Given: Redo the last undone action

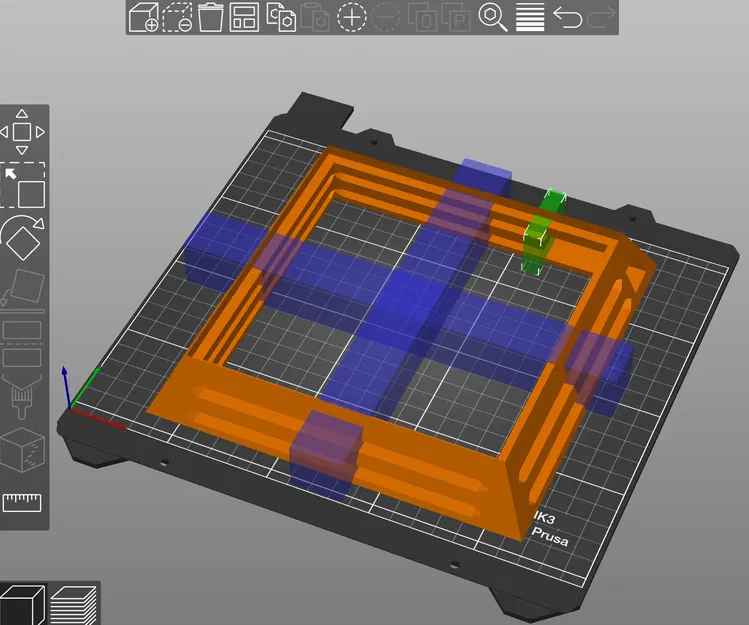Looking at the screenshot, I should tap(601, 17).
